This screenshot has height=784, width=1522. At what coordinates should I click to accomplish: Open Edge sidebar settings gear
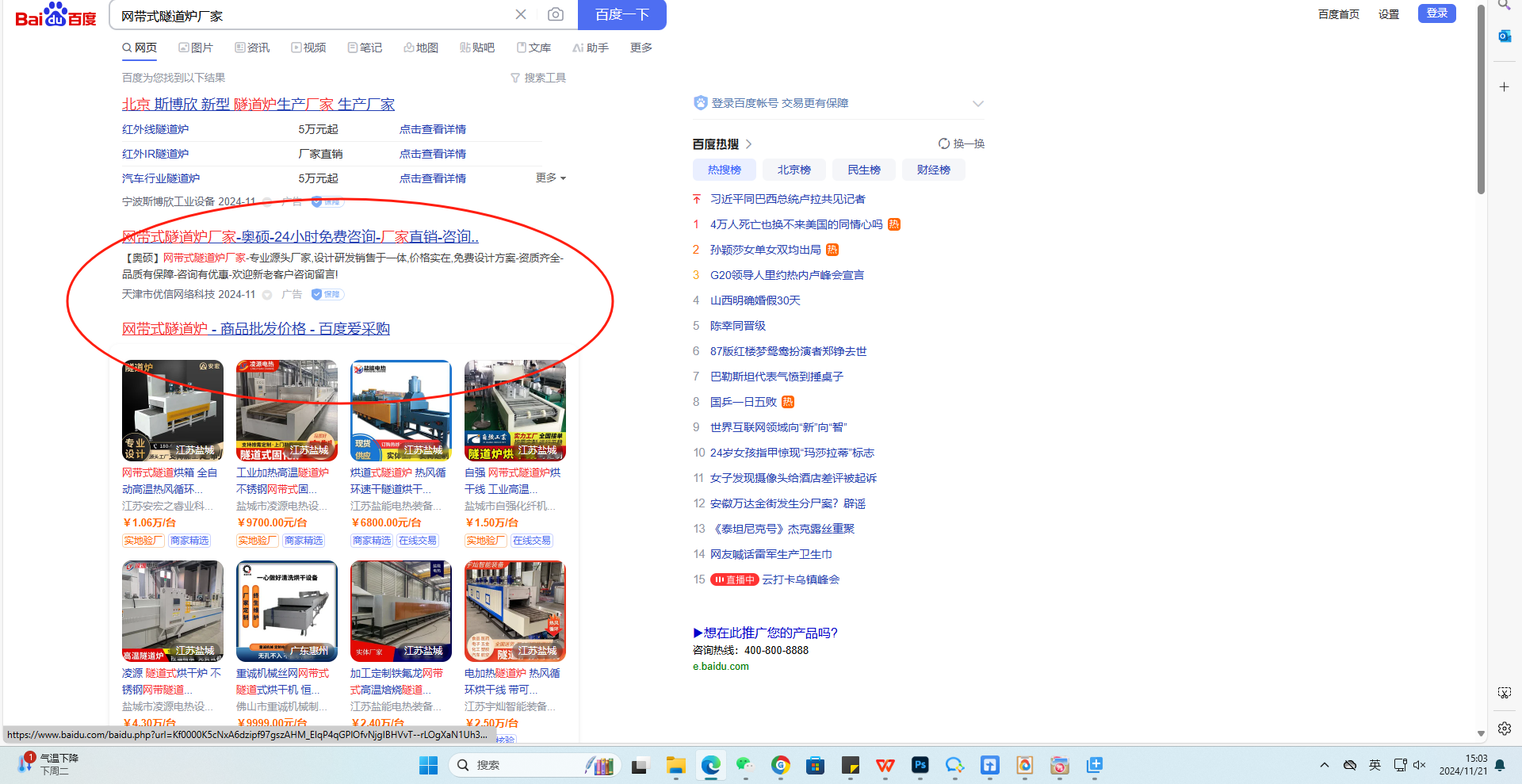(1504, 728)
